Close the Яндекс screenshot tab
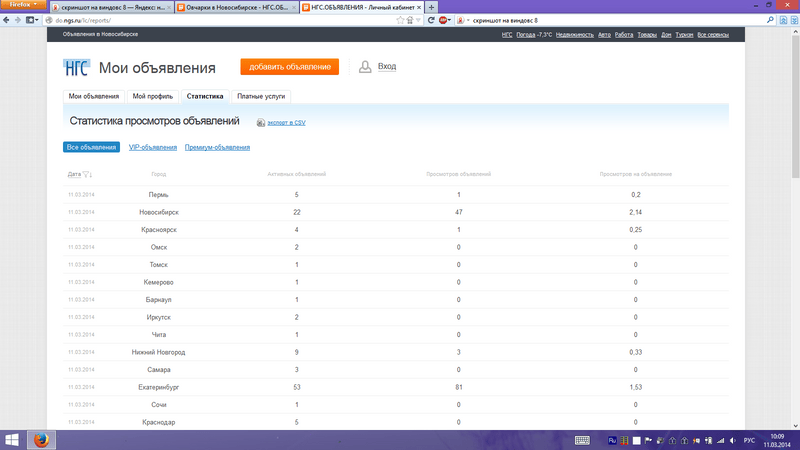Viewport: 800px width, 450px height. point(169,8)
